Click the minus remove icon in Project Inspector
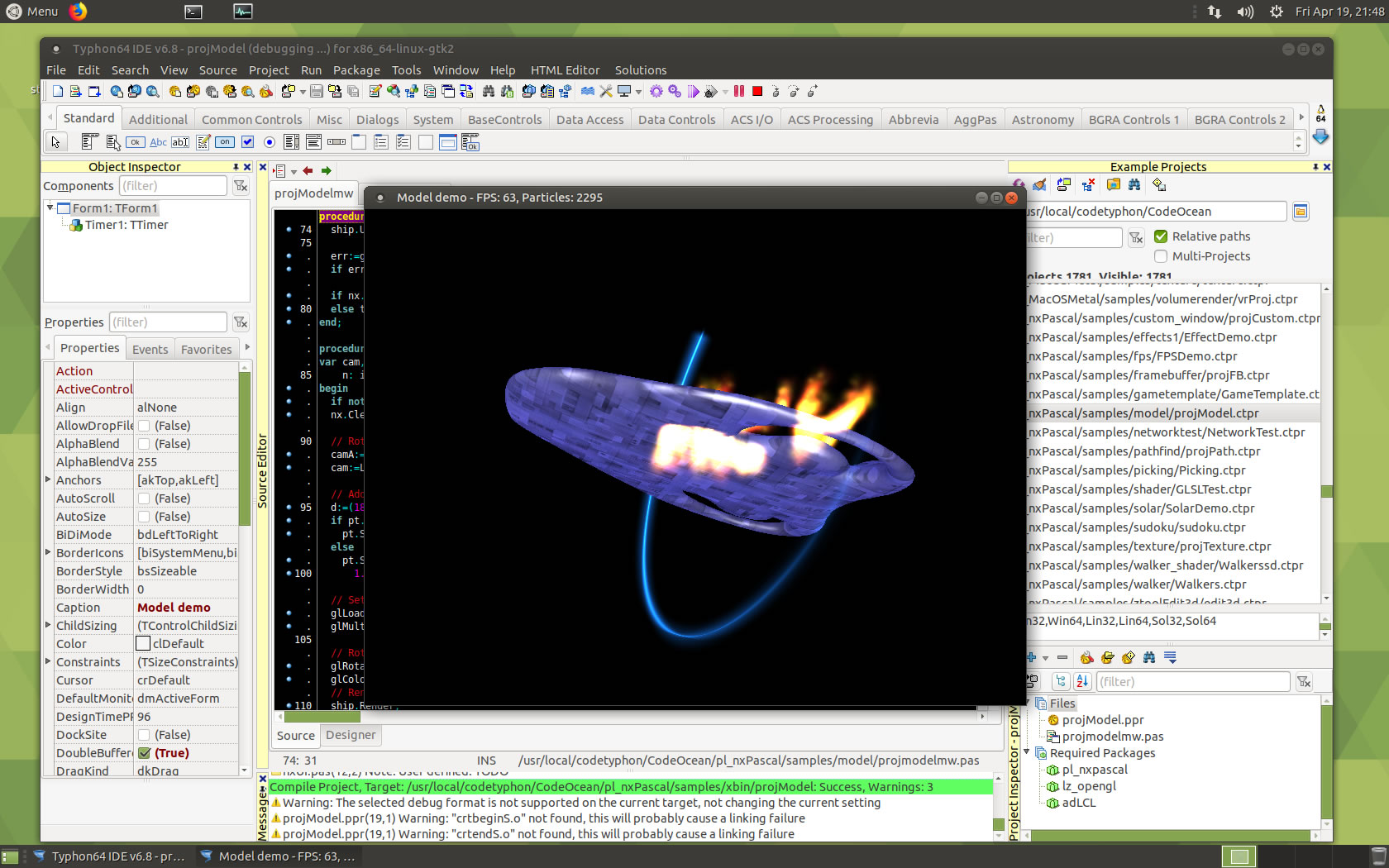Image resolution: width=1389 pixels, height=868 pixels. tap(1062, 658)
